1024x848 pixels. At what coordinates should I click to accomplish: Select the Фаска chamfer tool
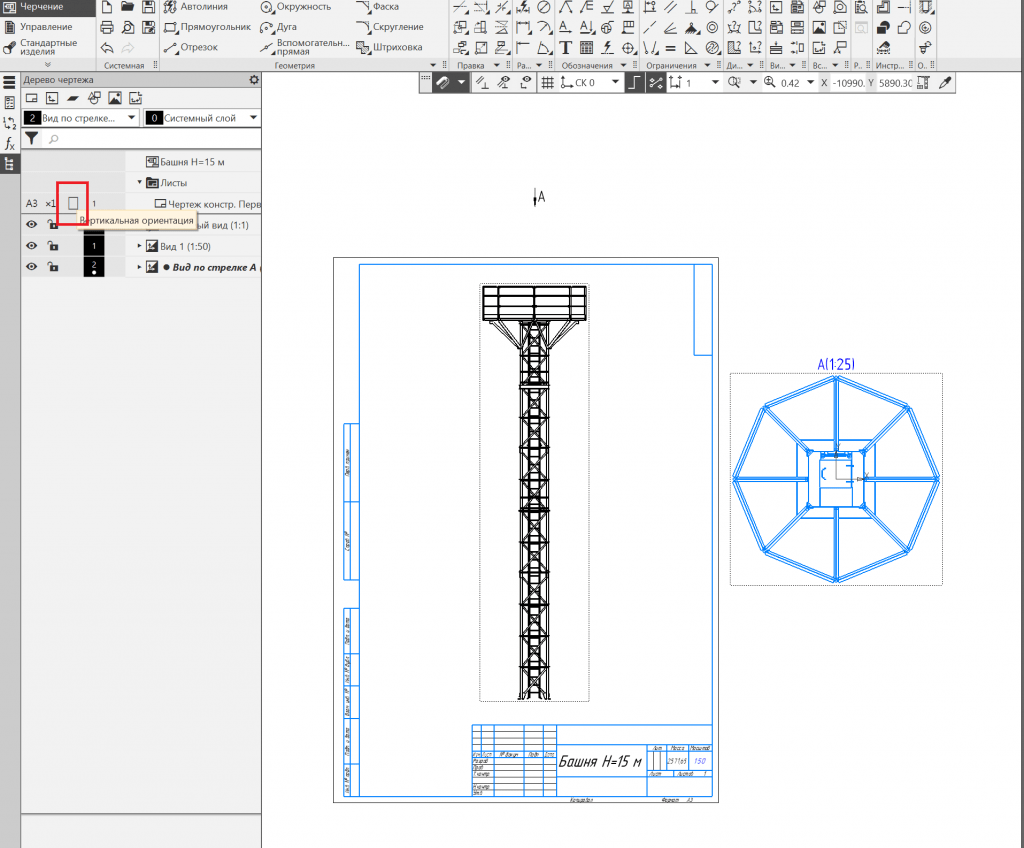[377, 7]
